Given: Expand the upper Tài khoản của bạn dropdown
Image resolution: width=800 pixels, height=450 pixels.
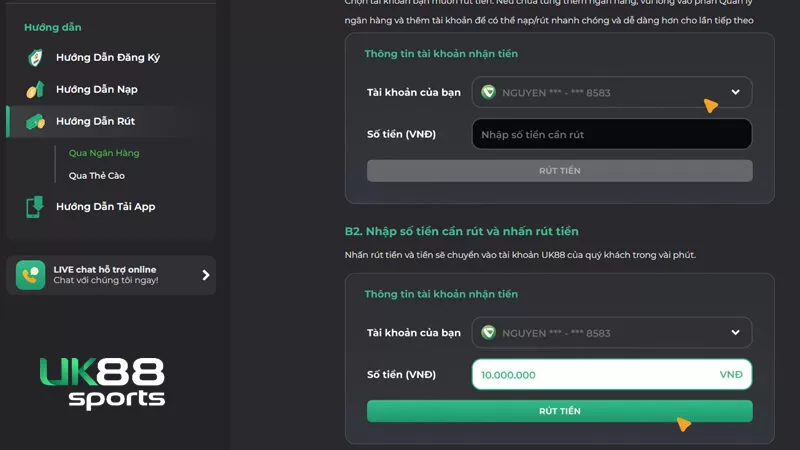Looking at the screenshot, I should click(x=736, y=92).
